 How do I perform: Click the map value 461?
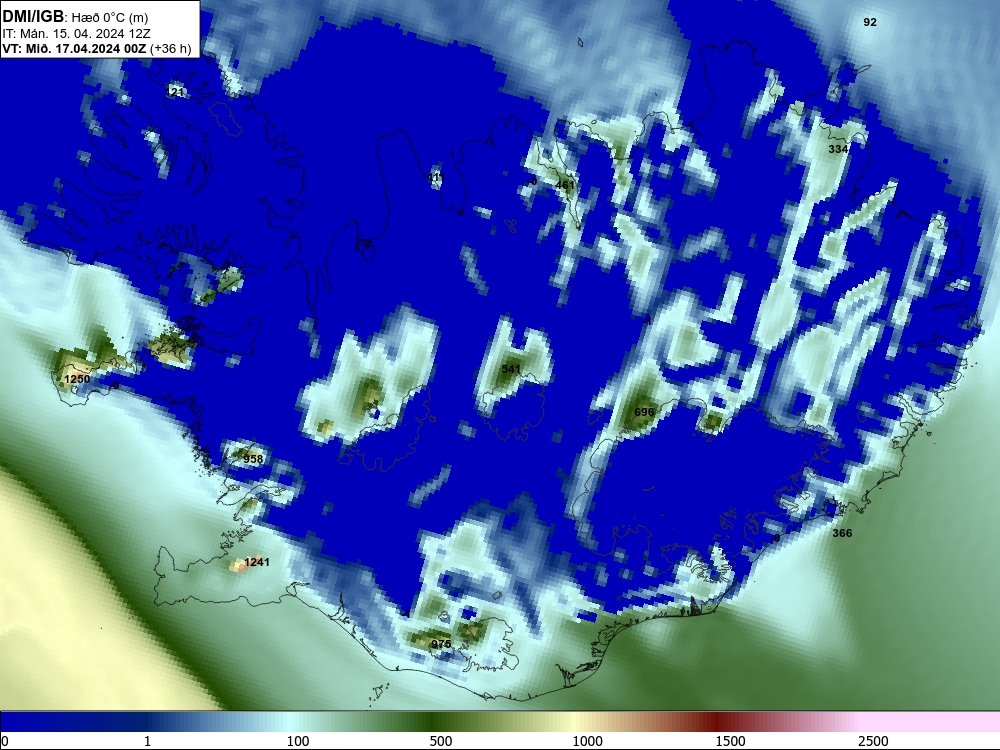coord(565,185)
